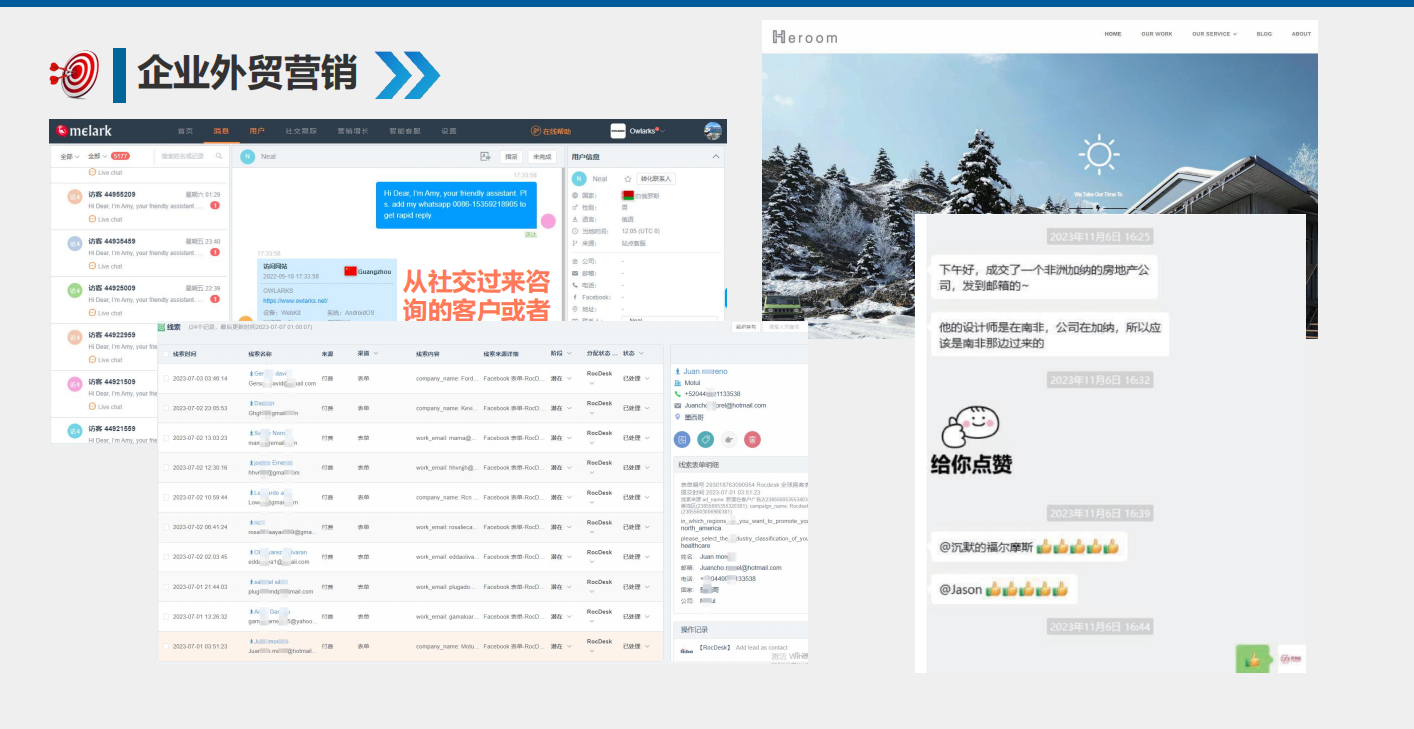Click the magnifier icon in visitor search box
This screenshot has height=729, width=1414.
click(x=219, y=156)
